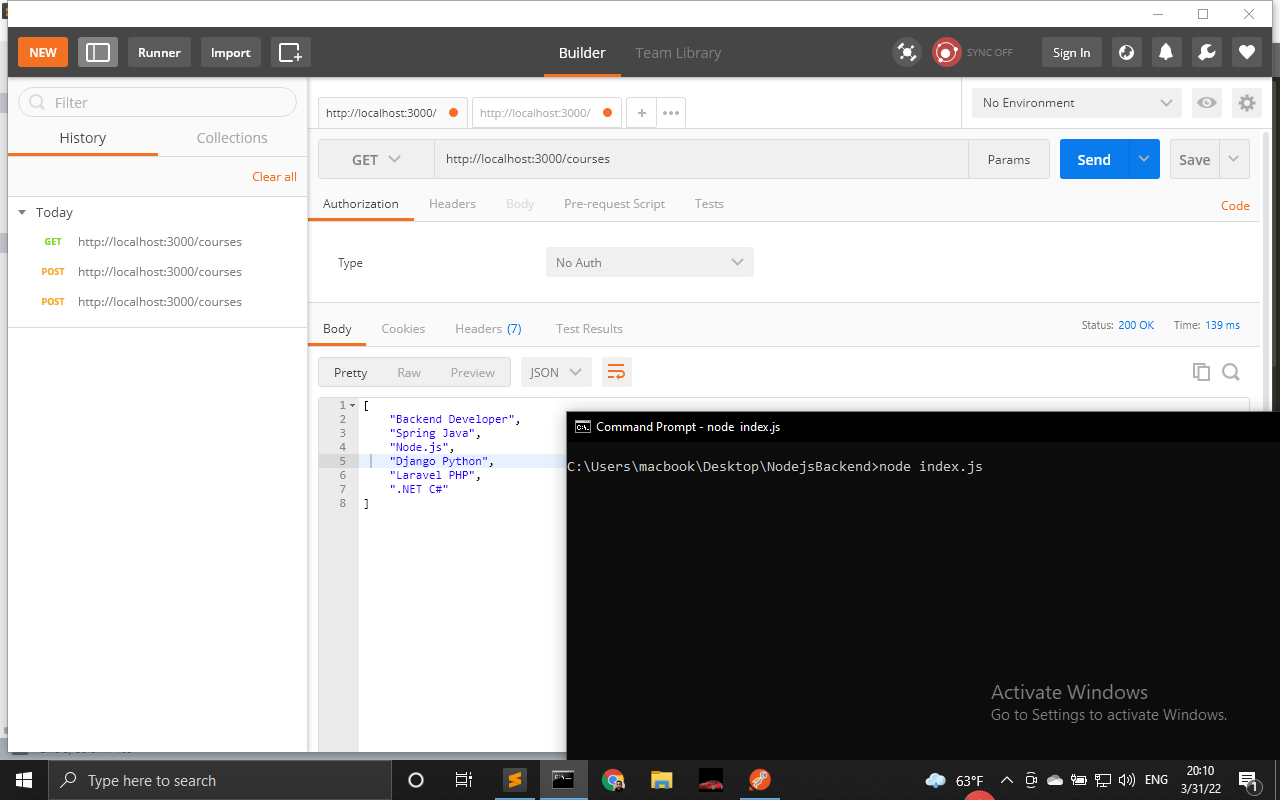The image size is (1280, 800).
Task: Copy response body to clipboard
Action: 1201,372
